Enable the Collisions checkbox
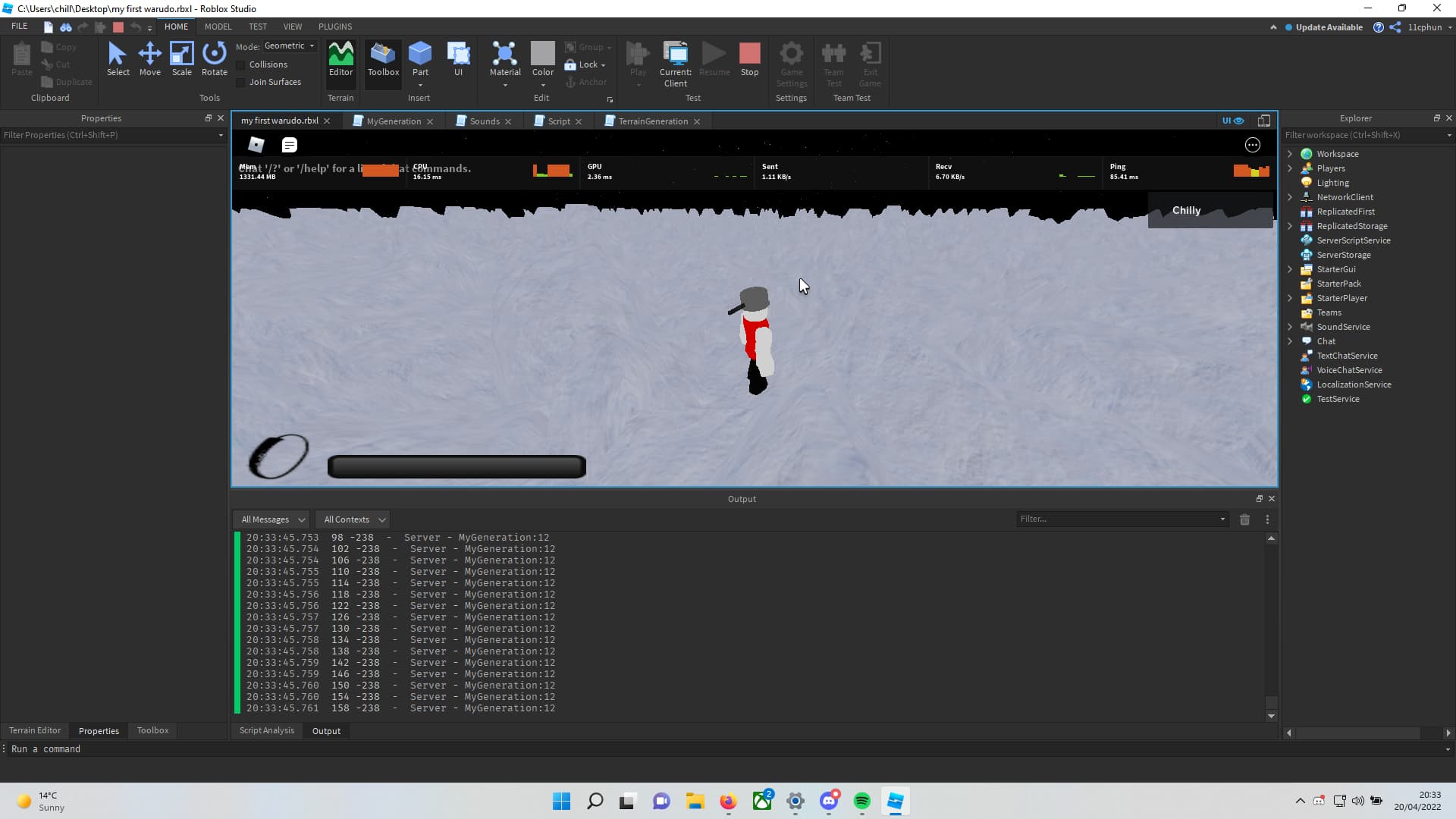This screenshot has width=1456, height=819. click(241, 65)
